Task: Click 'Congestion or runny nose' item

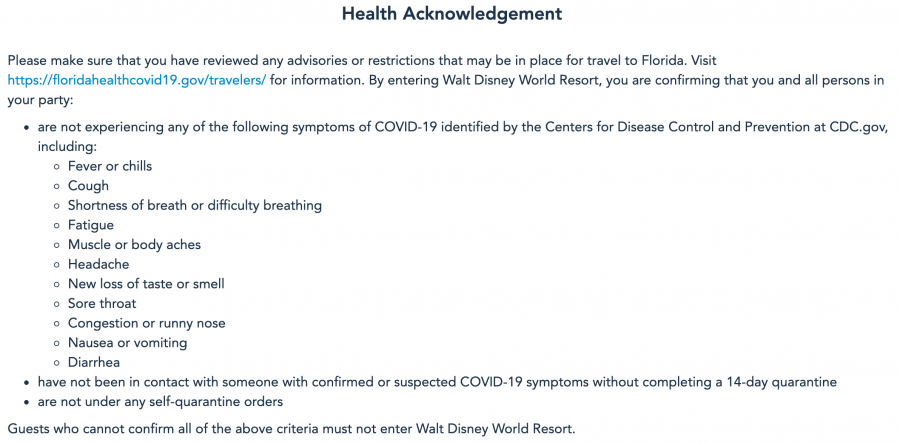Action: [146, 323]
